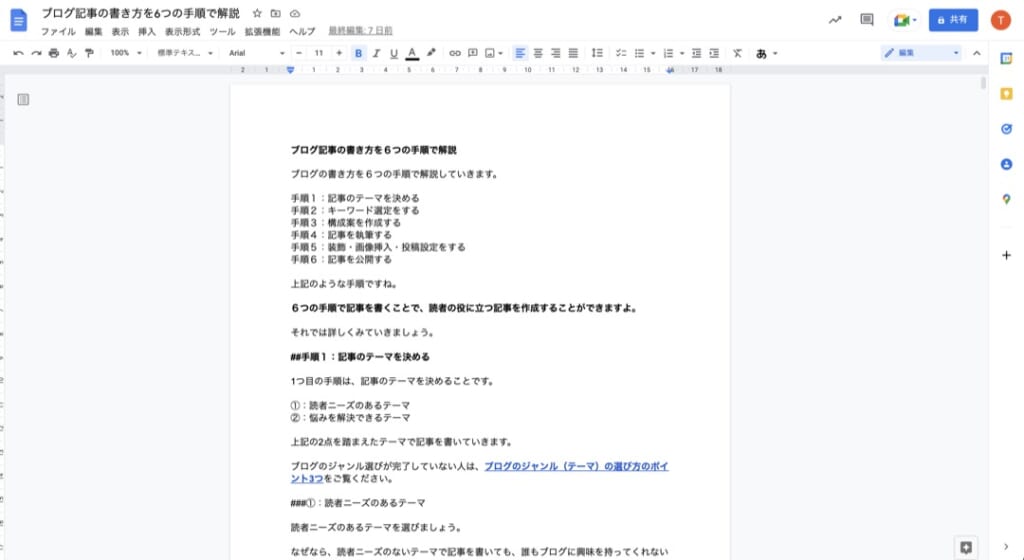The width and height of the screenshot is (1024, 560).
Task: Set line spacing from toolbar
Action: (x=597, y=53)
